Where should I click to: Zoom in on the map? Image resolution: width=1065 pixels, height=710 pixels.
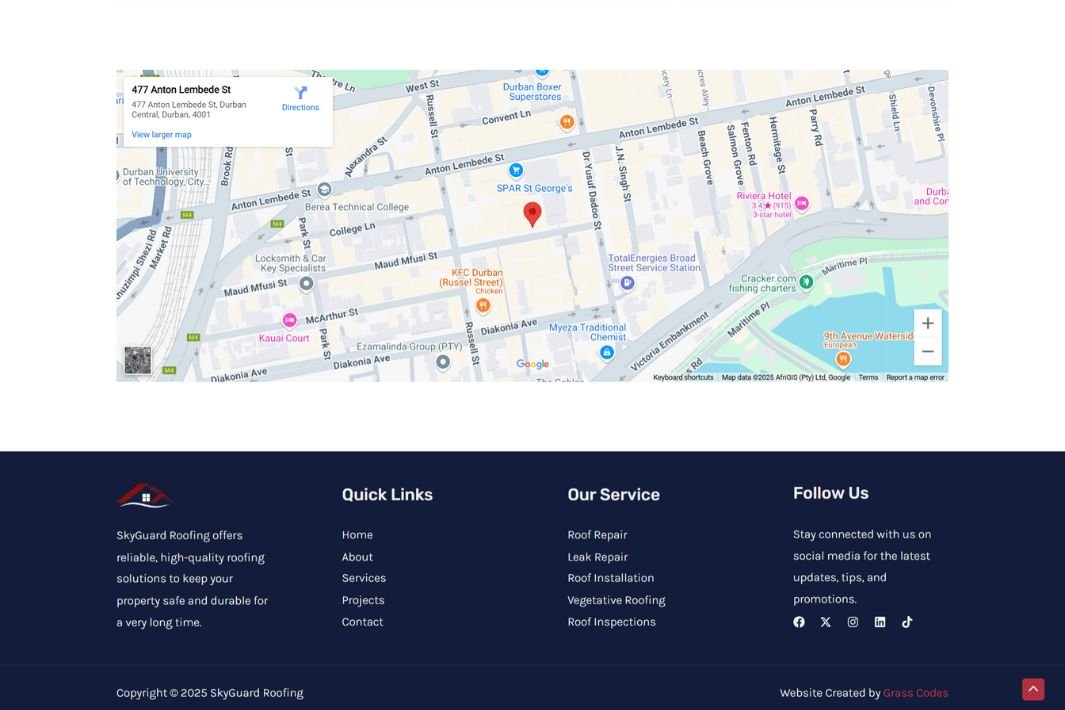[x=927, y=323]
